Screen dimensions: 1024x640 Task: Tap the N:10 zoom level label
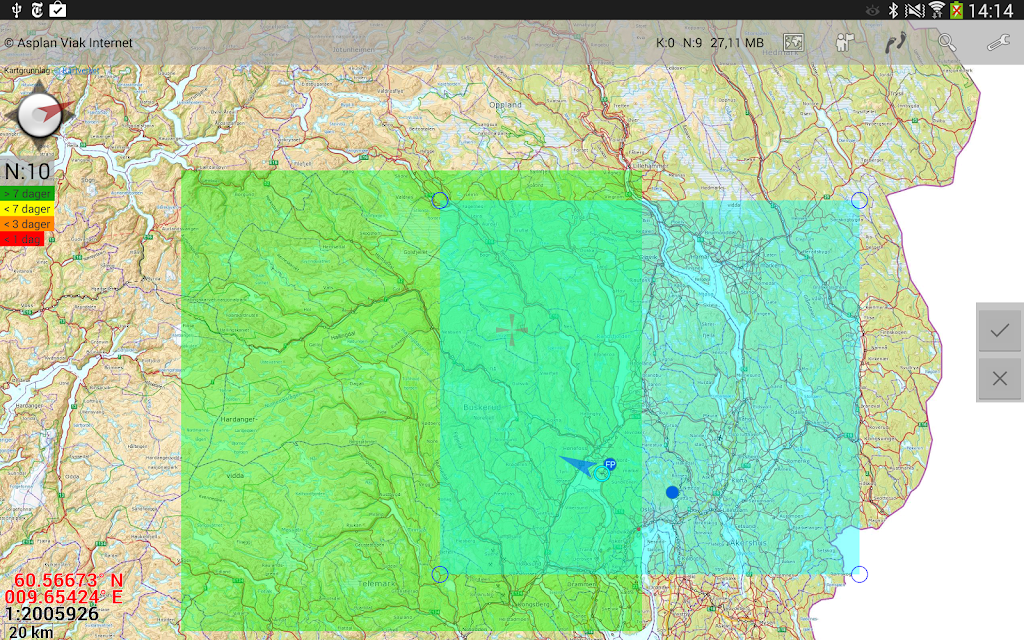27,172
